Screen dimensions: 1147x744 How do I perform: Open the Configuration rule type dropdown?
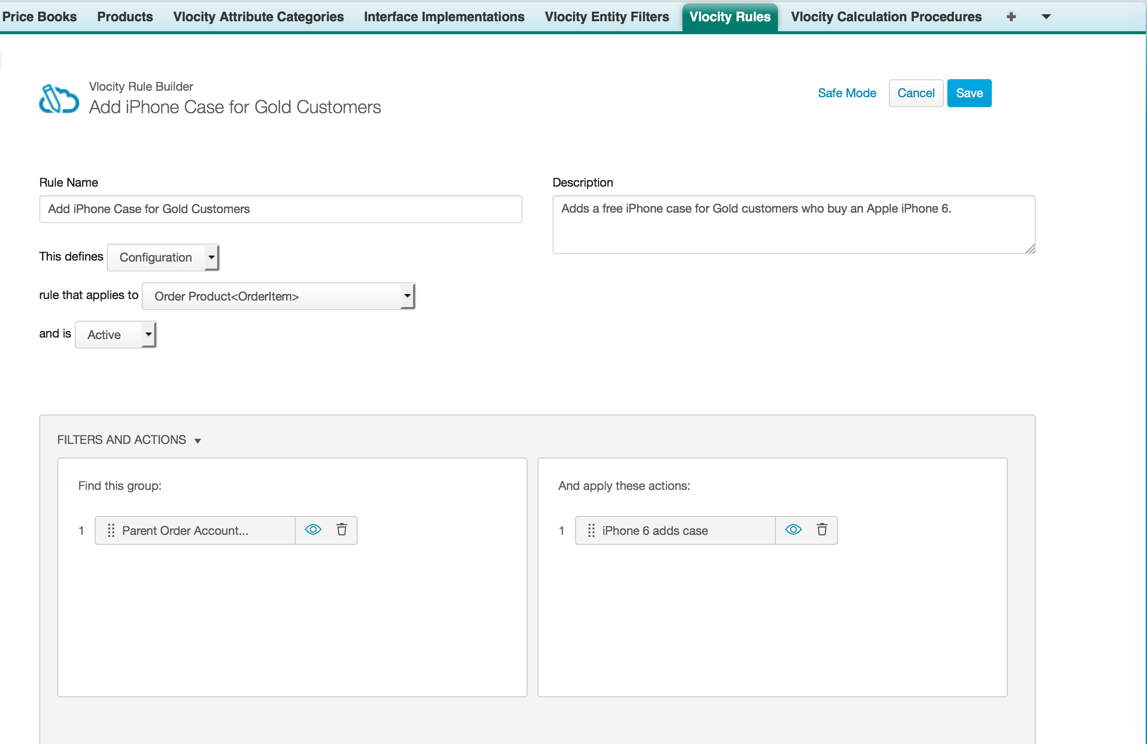162,258
